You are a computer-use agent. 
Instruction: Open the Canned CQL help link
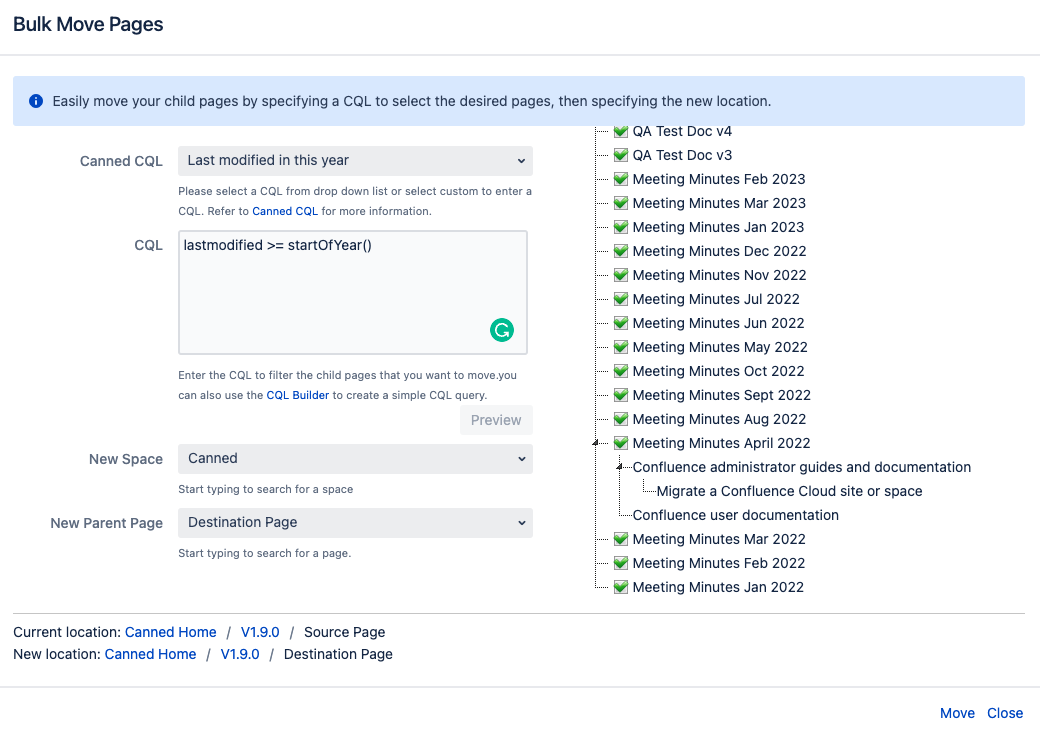(x=285, y=211)
